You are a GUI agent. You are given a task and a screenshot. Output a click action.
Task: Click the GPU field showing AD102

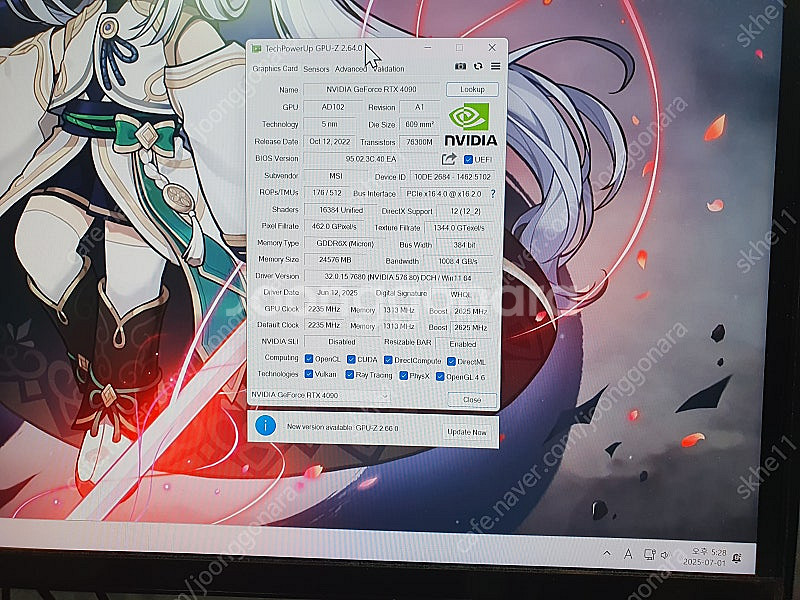(333, 107)
